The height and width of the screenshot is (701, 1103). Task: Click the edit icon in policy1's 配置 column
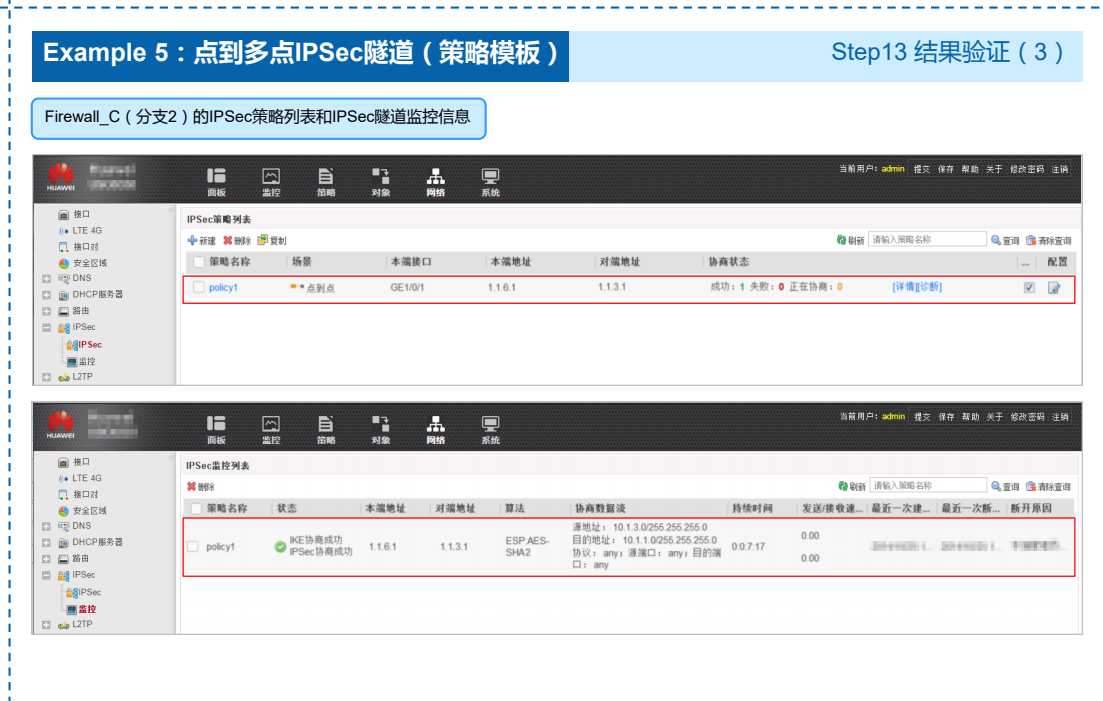click(1054, 288)
